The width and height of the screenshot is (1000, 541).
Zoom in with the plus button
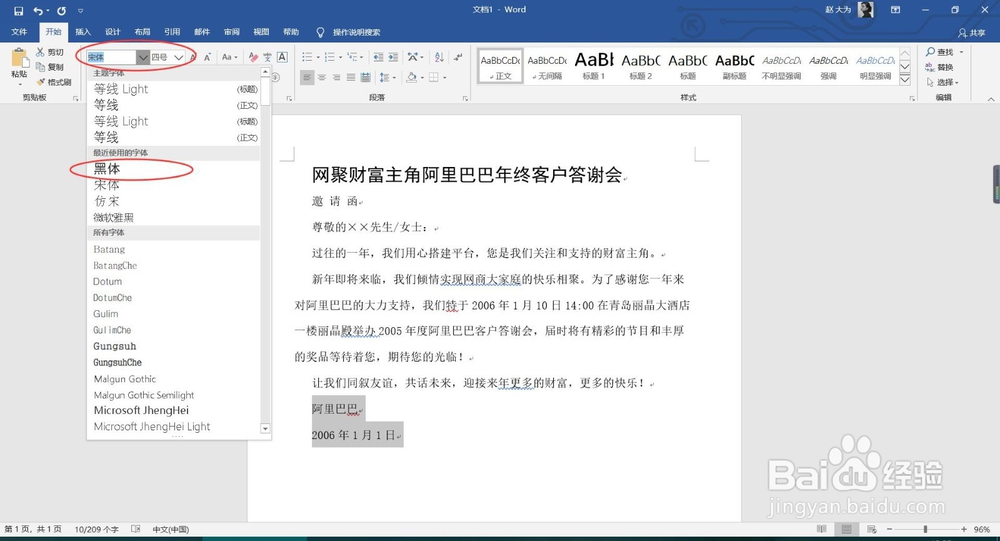coord(964,530)
